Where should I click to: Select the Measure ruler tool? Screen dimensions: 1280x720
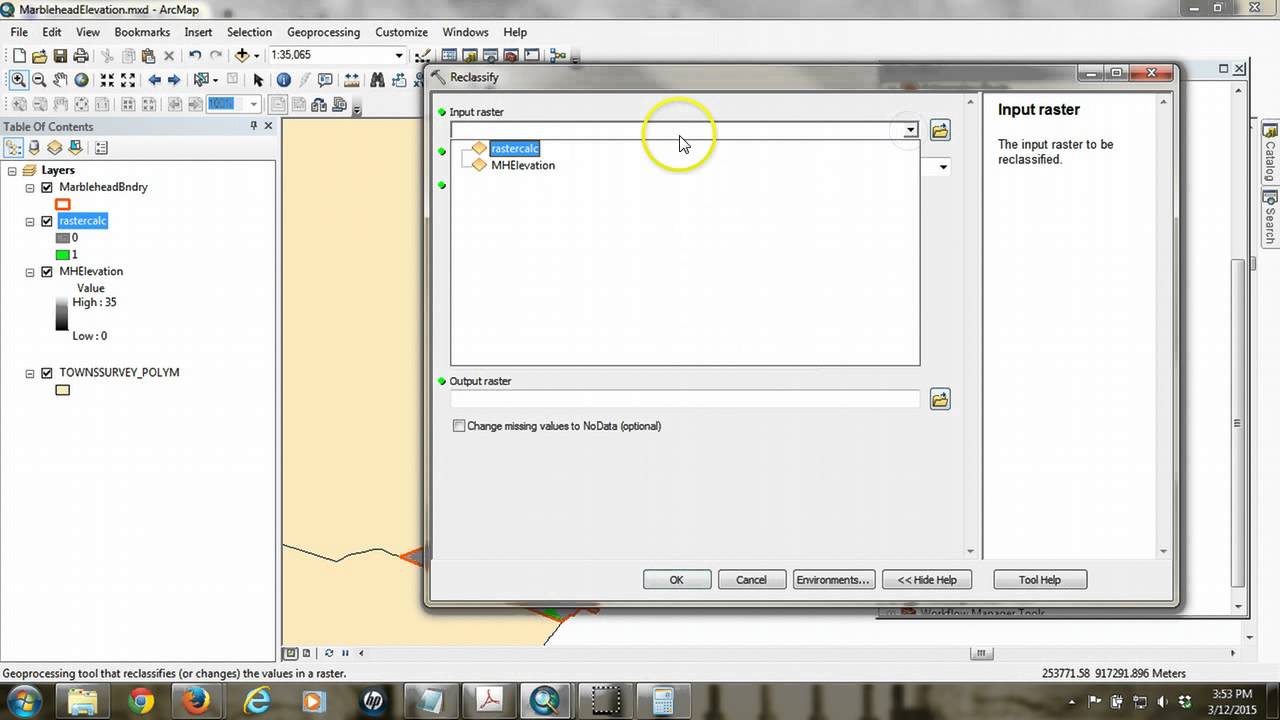pyautogui.click(x=352, y=80)
